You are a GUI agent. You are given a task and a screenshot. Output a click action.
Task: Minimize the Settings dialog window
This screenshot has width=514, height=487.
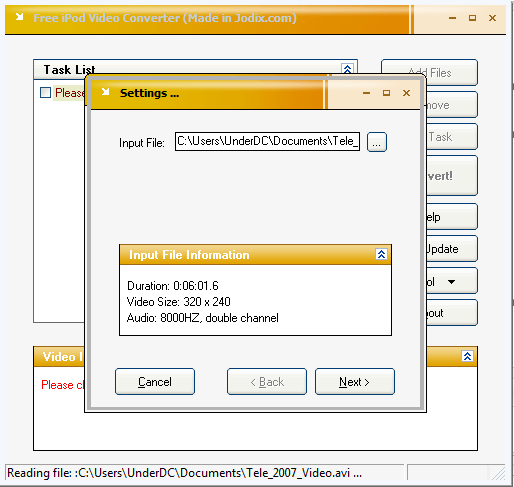click(x=366, y=93)
